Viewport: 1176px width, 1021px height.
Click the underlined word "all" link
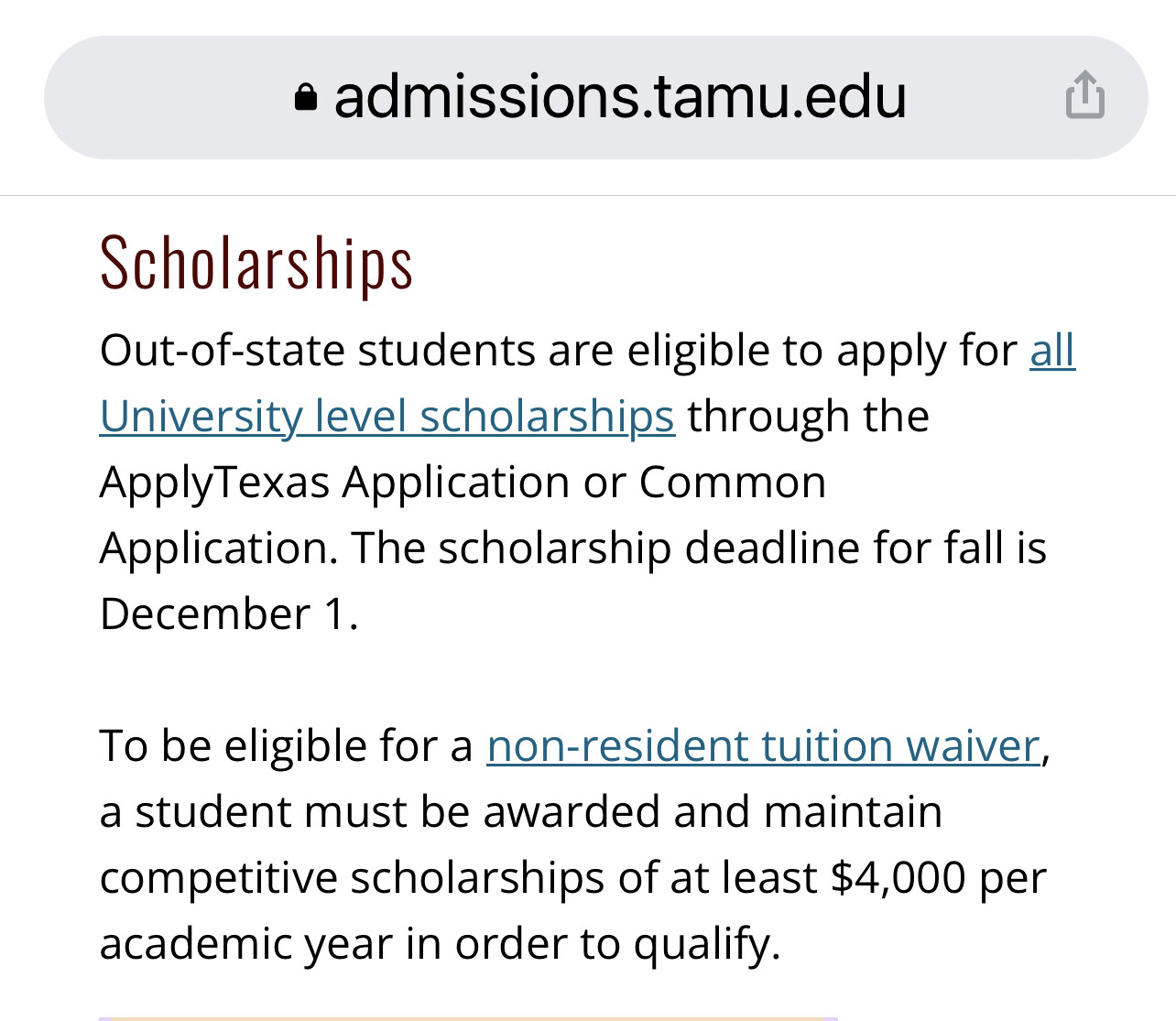[x=1052, y=351]
